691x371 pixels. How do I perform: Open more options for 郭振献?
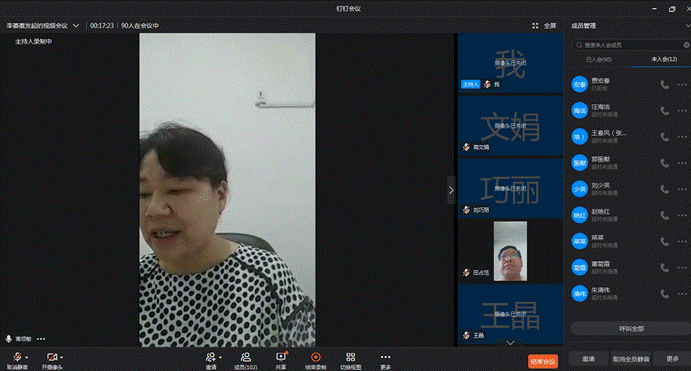coord(682,163)
